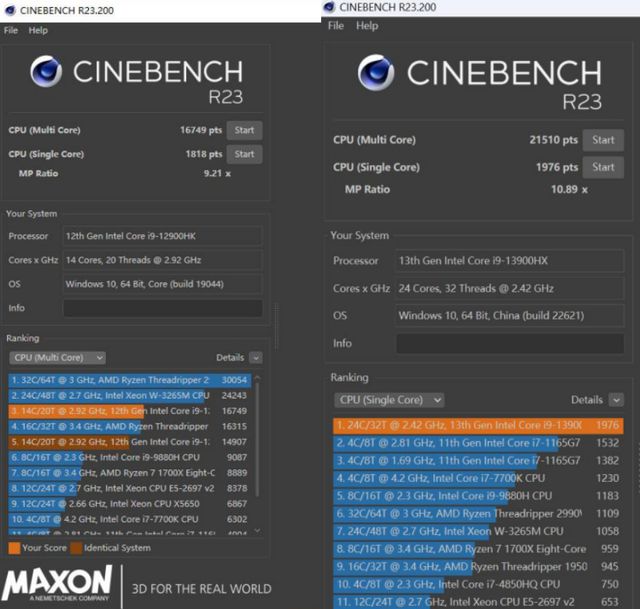Select highlighted ranking row 3 scoring 16749

click(130, 411)
